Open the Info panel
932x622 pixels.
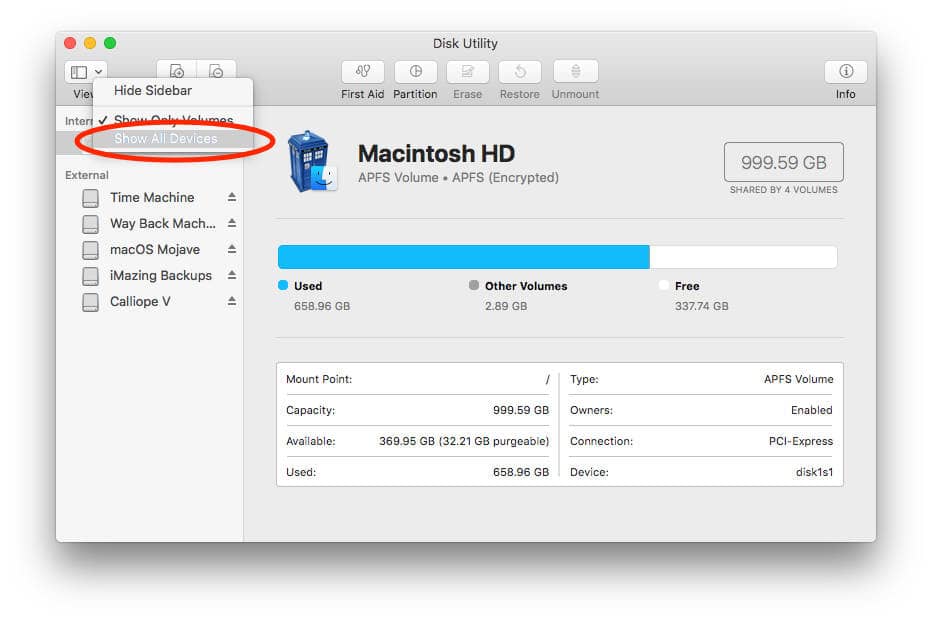[x=845, y=72]
